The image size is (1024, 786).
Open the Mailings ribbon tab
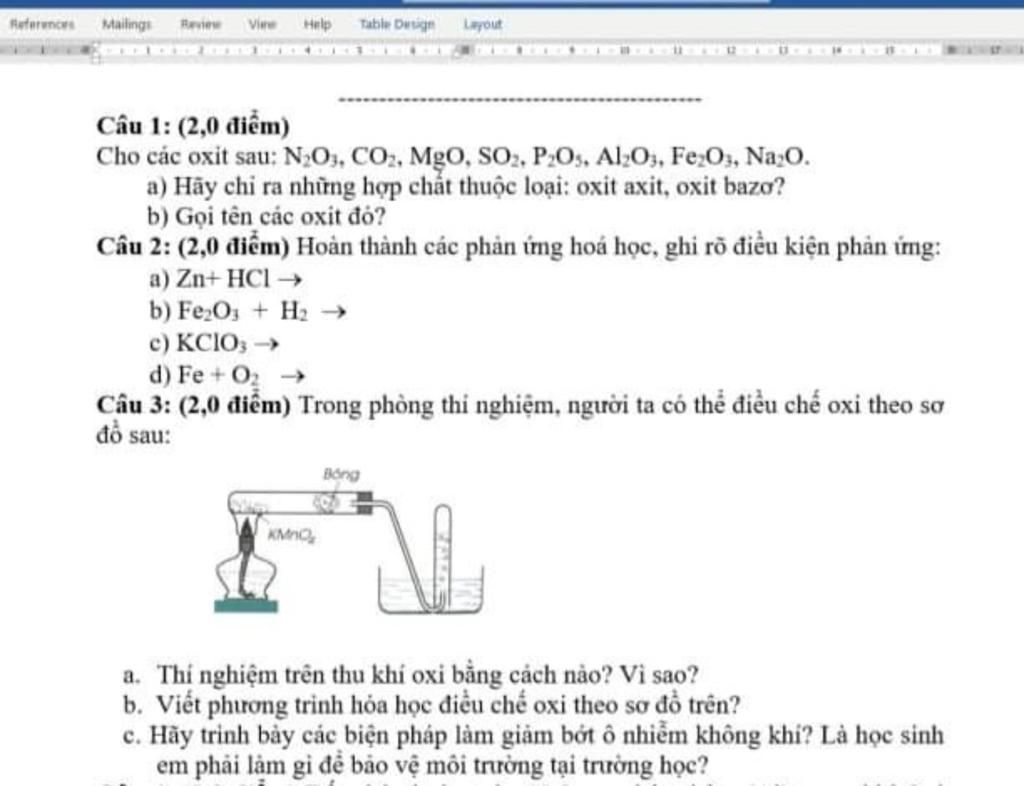[127, 24]
